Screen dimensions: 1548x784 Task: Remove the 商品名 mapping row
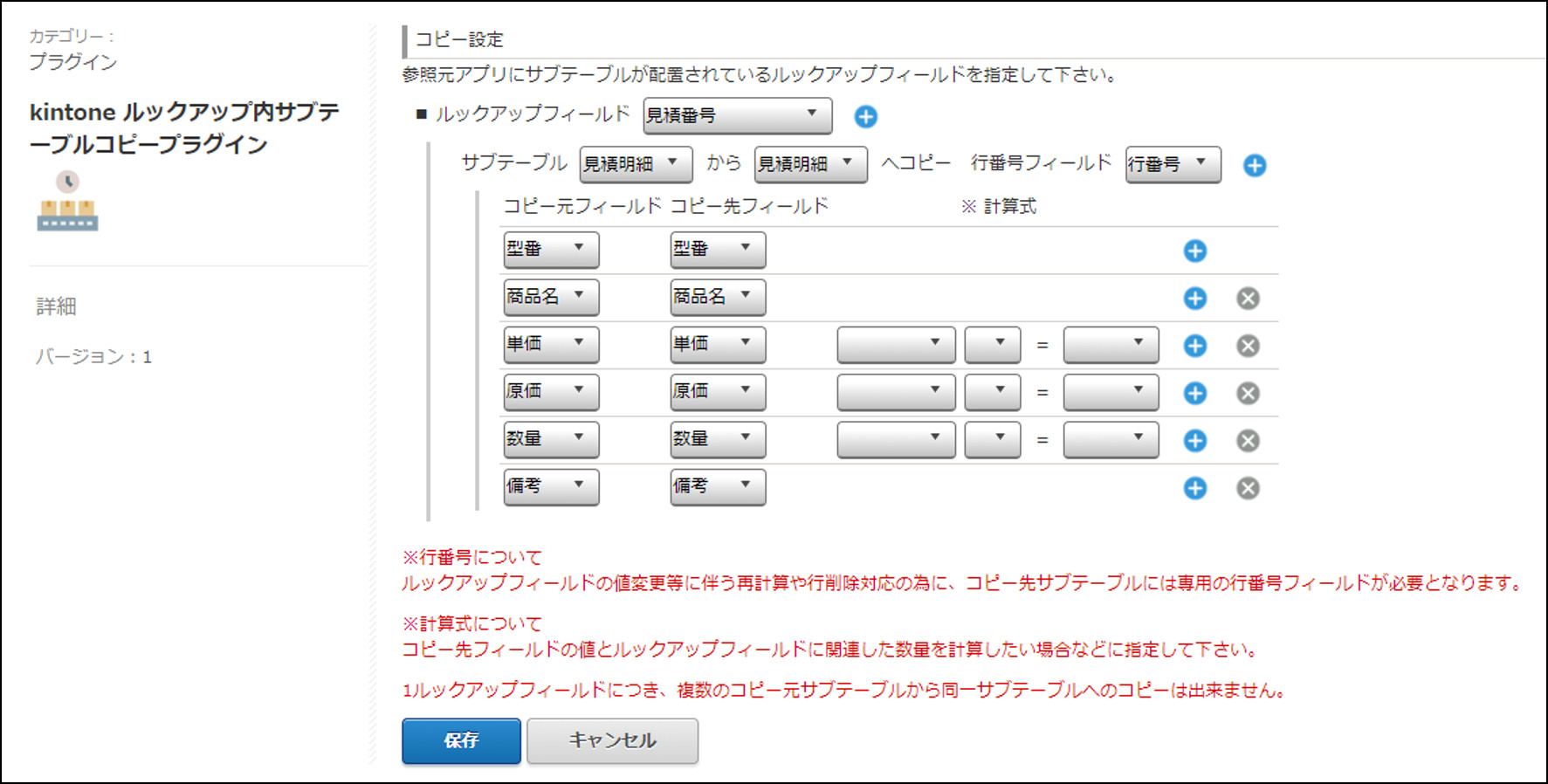[1248, 299]
